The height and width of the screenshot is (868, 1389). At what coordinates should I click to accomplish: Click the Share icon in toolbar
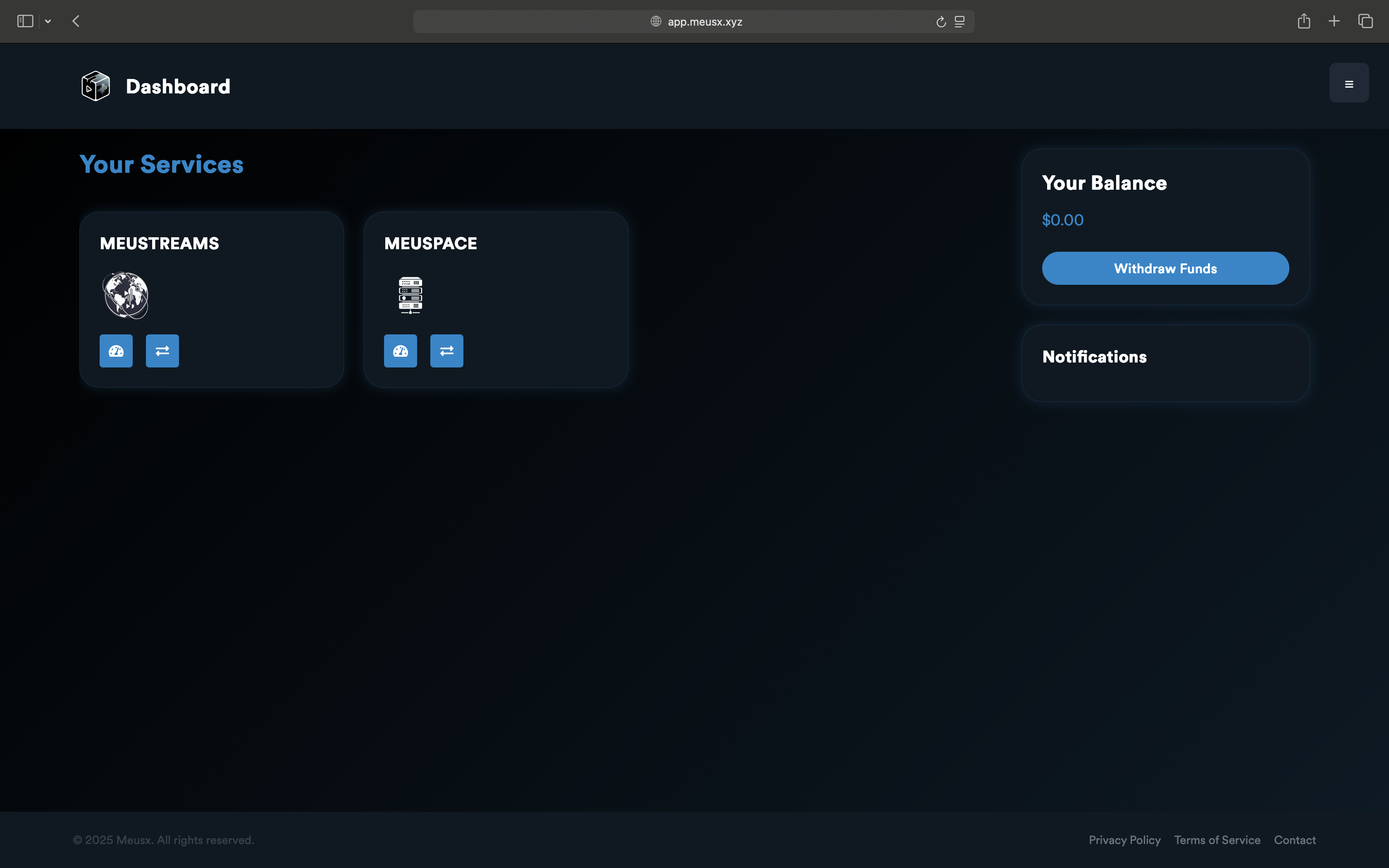tap(1303, 21)
